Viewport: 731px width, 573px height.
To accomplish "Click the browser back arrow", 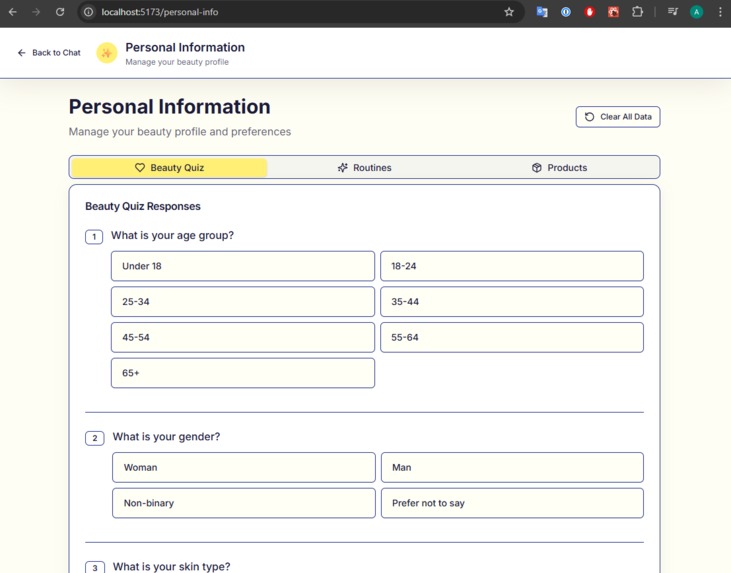I will pyautogui.click(x=13, y=12).
